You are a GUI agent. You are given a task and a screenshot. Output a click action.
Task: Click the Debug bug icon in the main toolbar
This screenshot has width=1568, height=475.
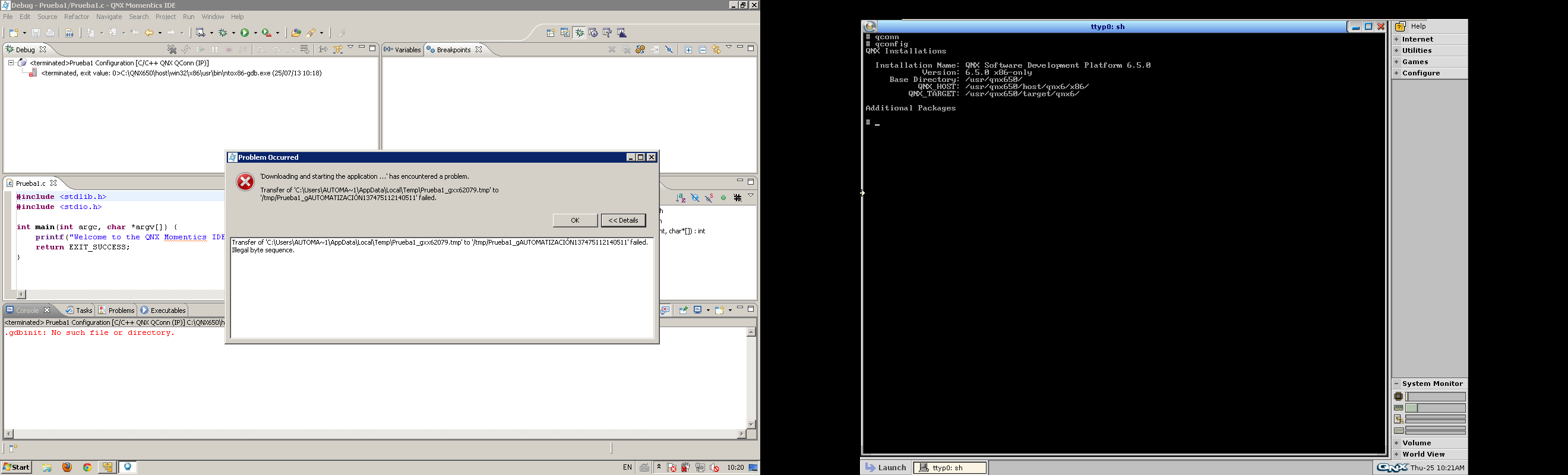223,33
